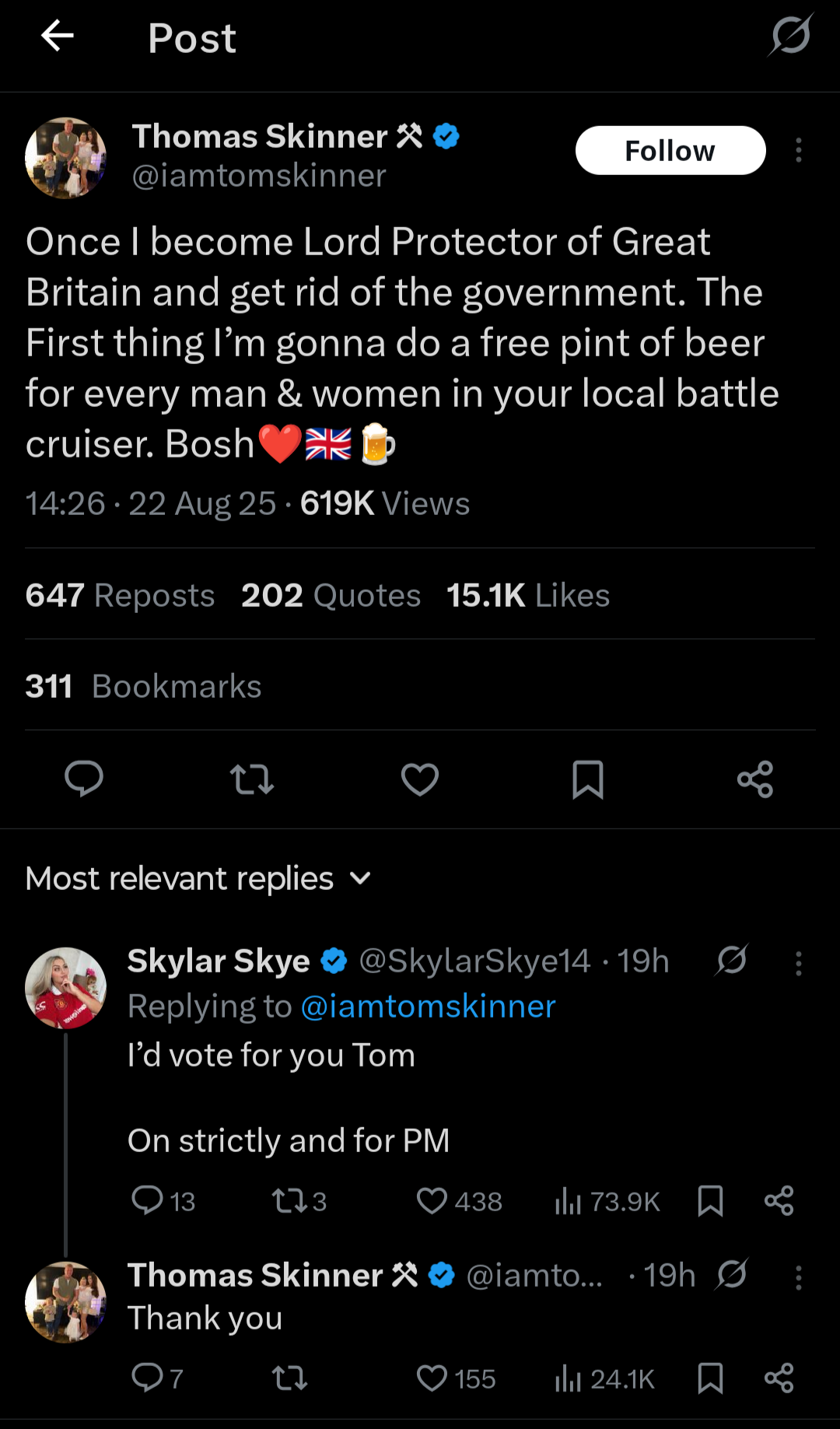This screenshot has width=840, height=1429.
Task: Reply to the main post via comment icon
Action: click(84, 779)
